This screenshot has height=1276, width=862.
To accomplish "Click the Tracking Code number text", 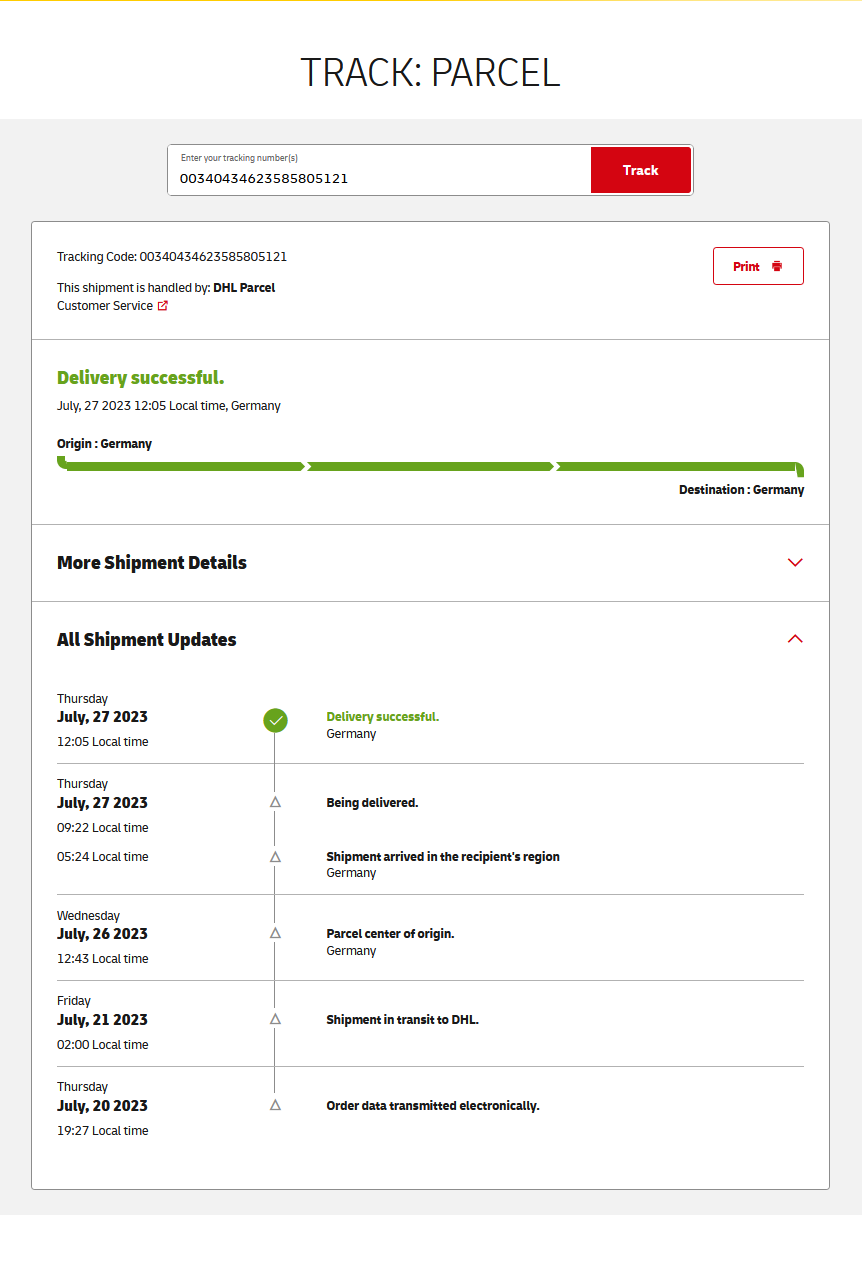I will (213, 257).
